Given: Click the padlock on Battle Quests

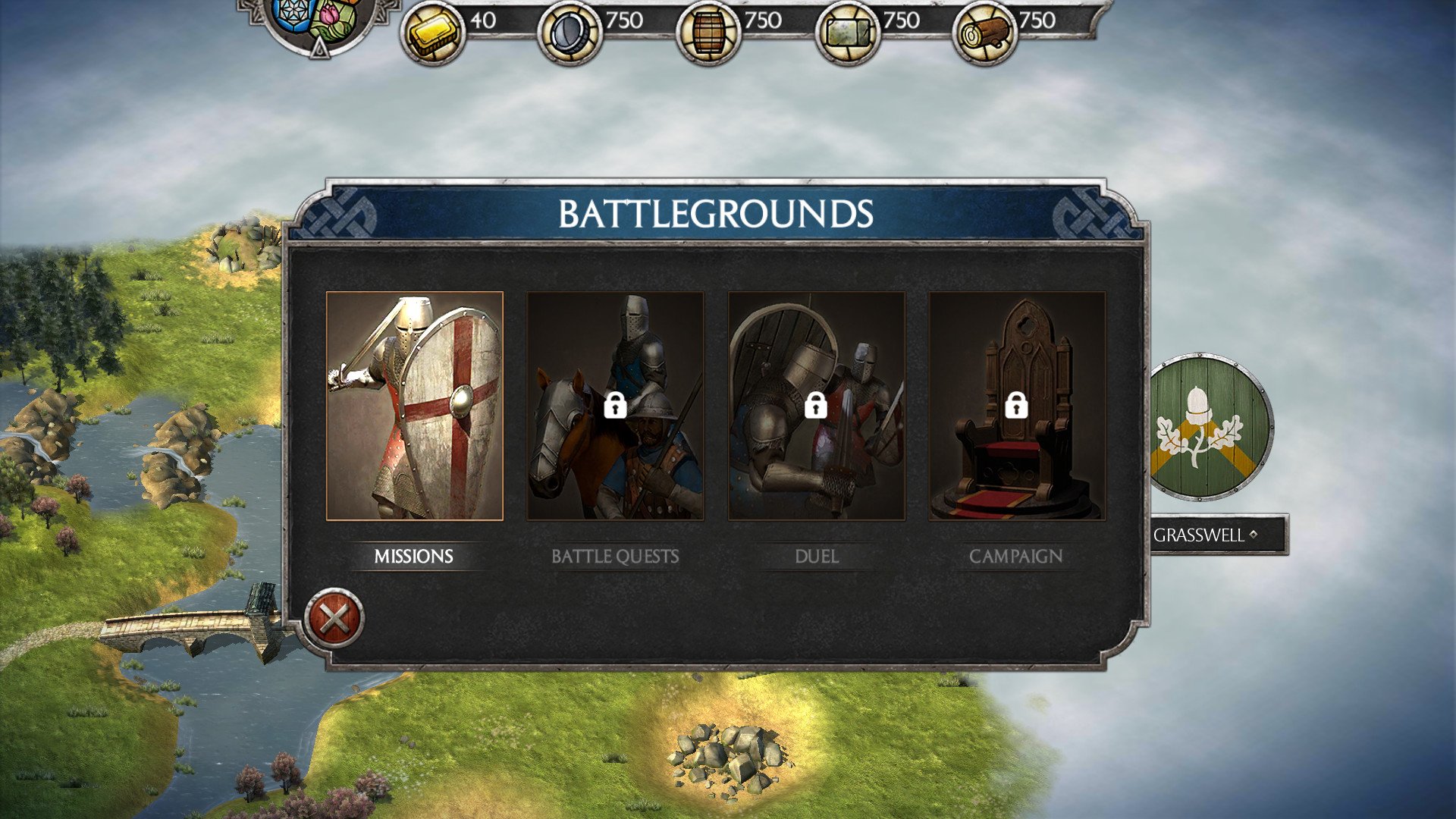Looking at the screenshot, I should [x=615, y=406].
